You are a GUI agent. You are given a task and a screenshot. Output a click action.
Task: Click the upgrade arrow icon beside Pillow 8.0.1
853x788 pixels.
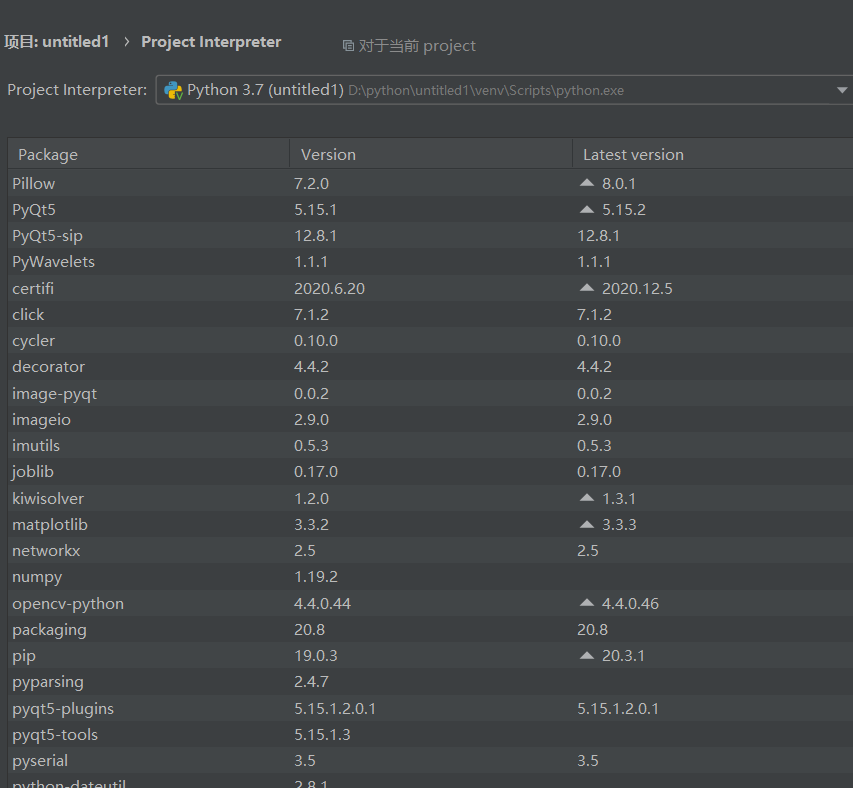coord(586,183)
